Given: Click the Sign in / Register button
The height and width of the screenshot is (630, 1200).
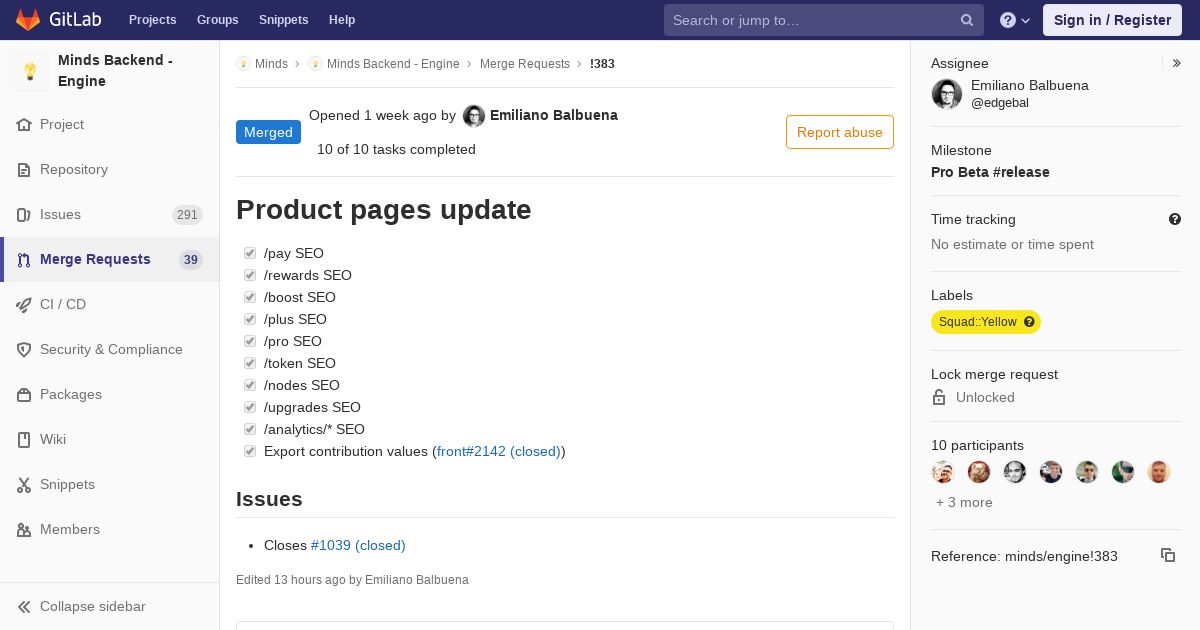Looking at the screenshot, I should 1112,20.
